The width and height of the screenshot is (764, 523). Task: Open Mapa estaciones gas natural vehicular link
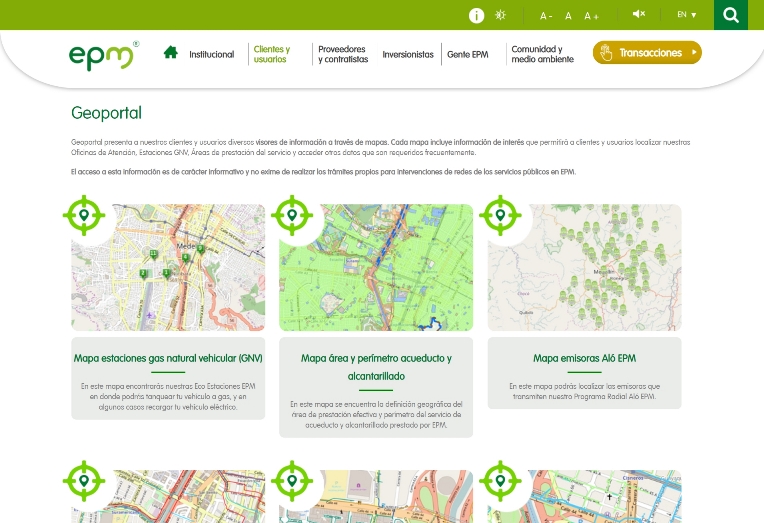click(x=168, y=358)
